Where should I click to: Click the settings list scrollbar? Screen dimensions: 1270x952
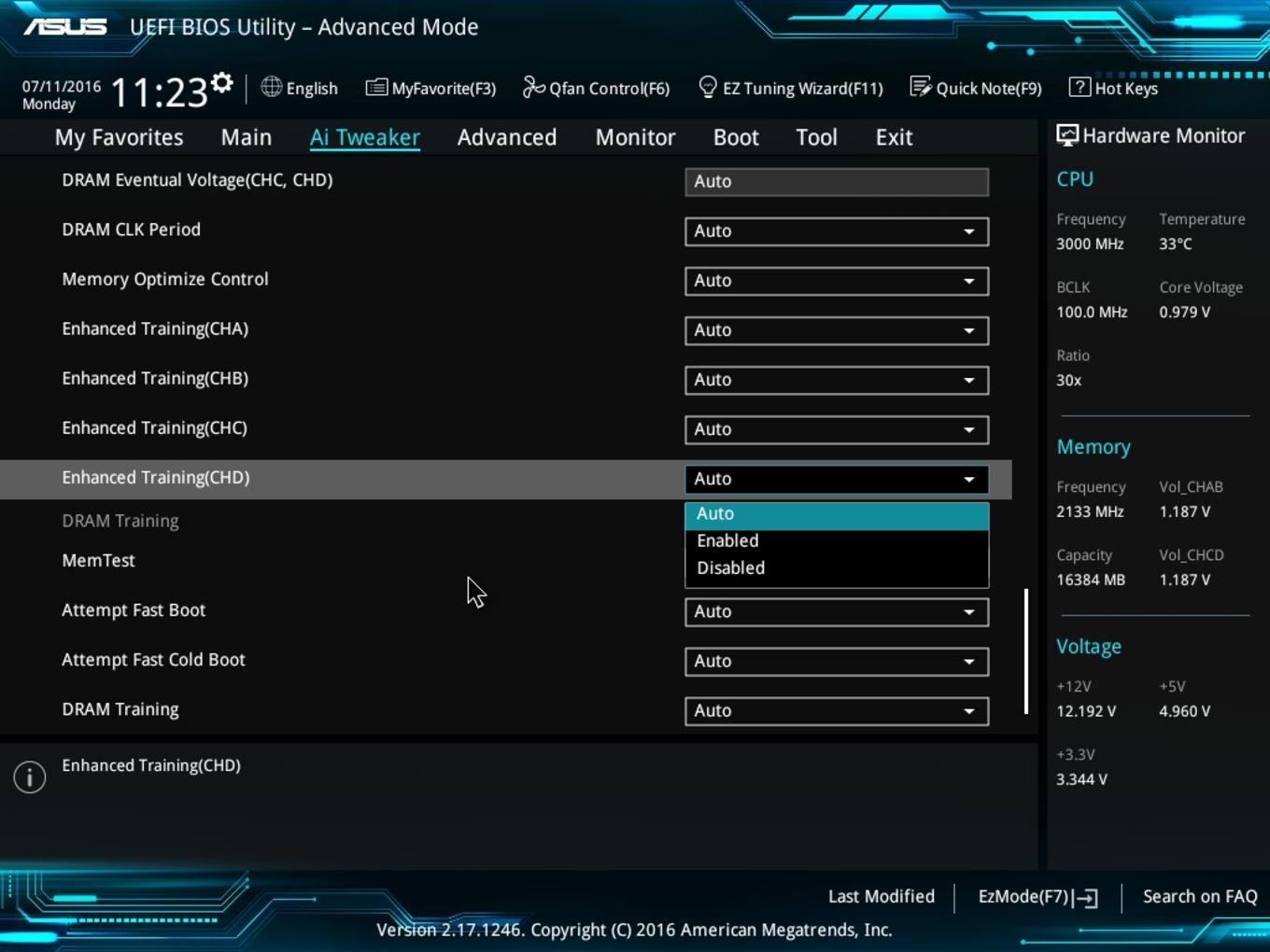(x=1026, y=651)
